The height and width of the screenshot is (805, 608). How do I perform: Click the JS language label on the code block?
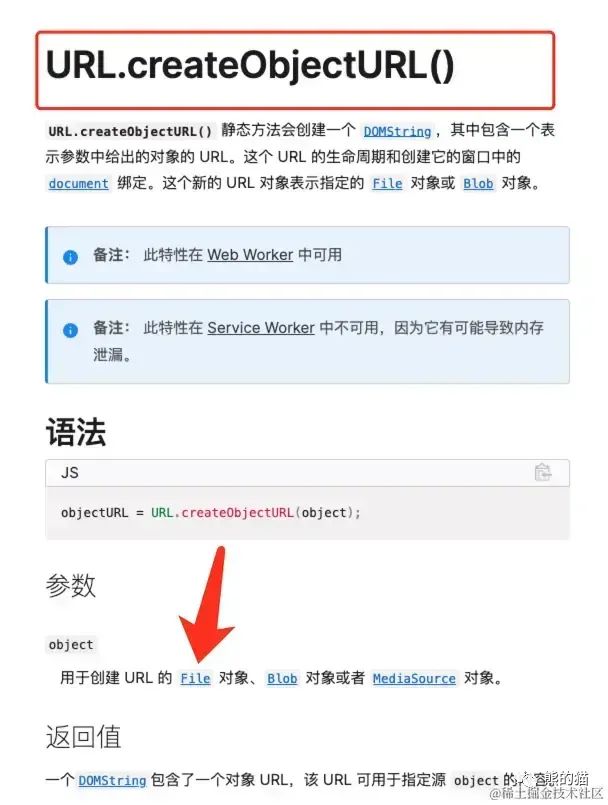pyautogui.click(x=70, y=472)
